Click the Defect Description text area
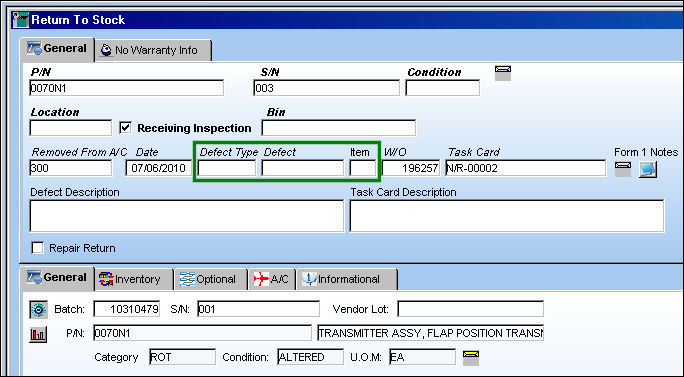 [187, 216]
